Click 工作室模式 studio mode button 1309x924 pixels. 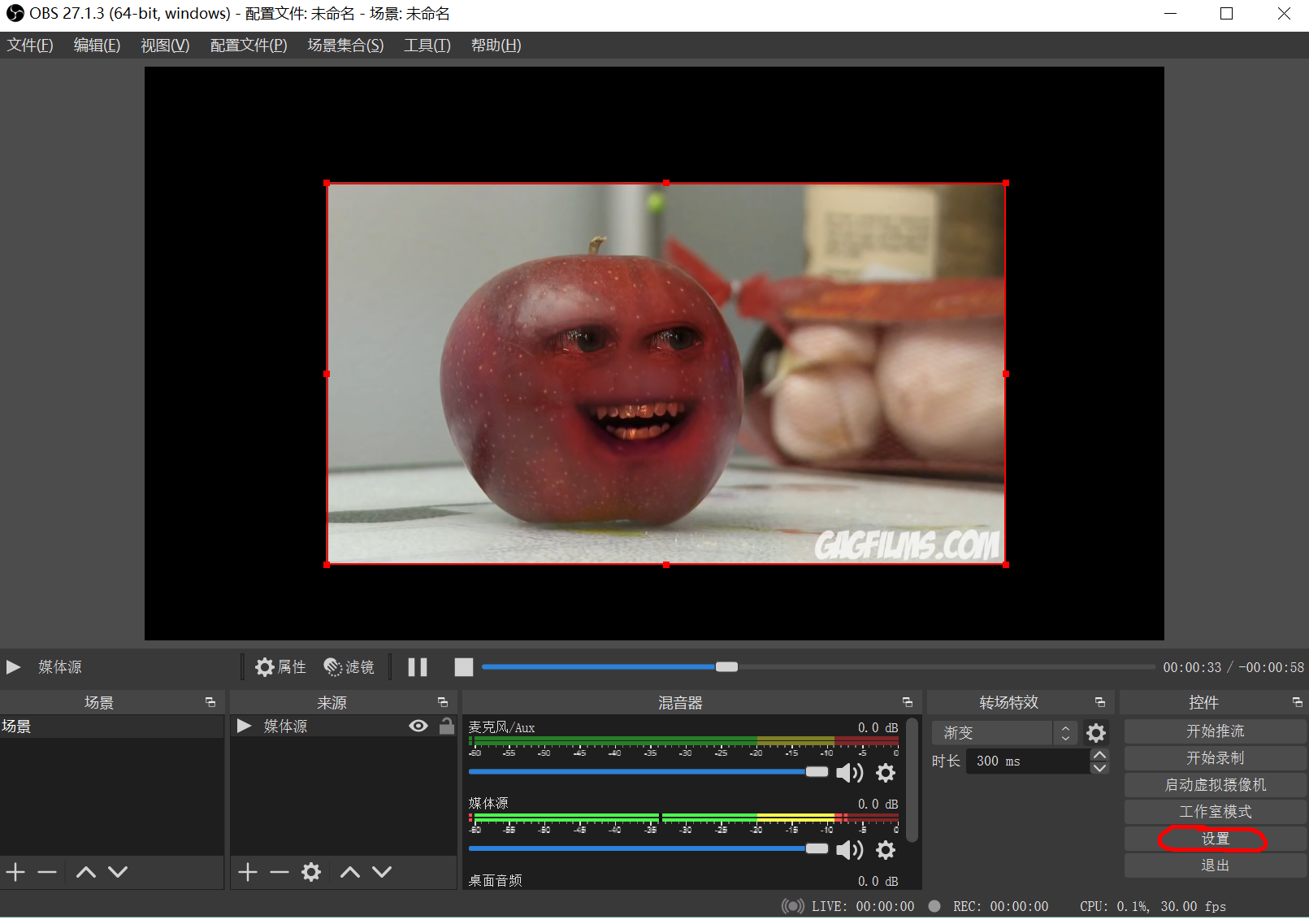tap(1215, 812)
